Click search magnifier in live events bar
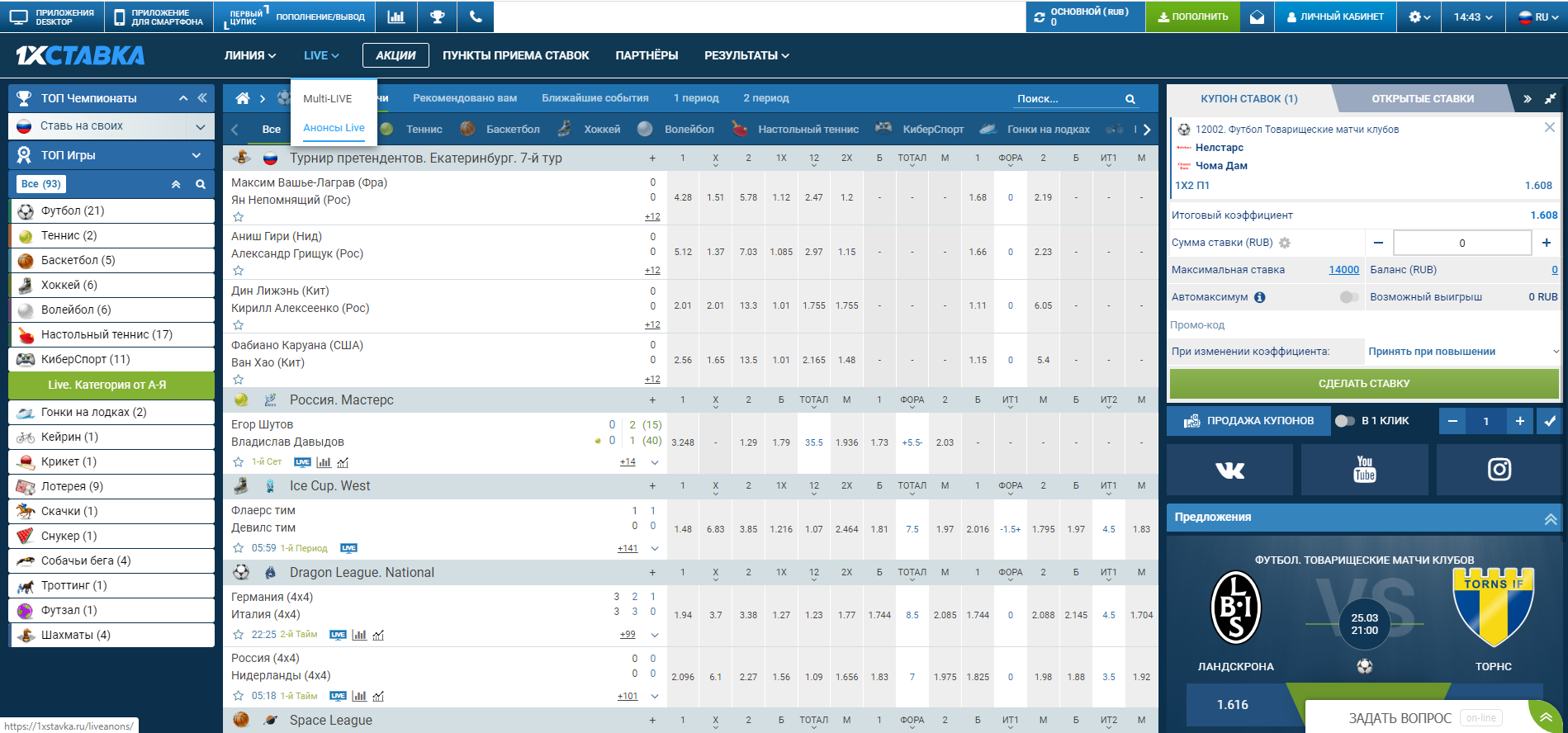Viewport: 1568px width, 733px height. click(1130, 99)
